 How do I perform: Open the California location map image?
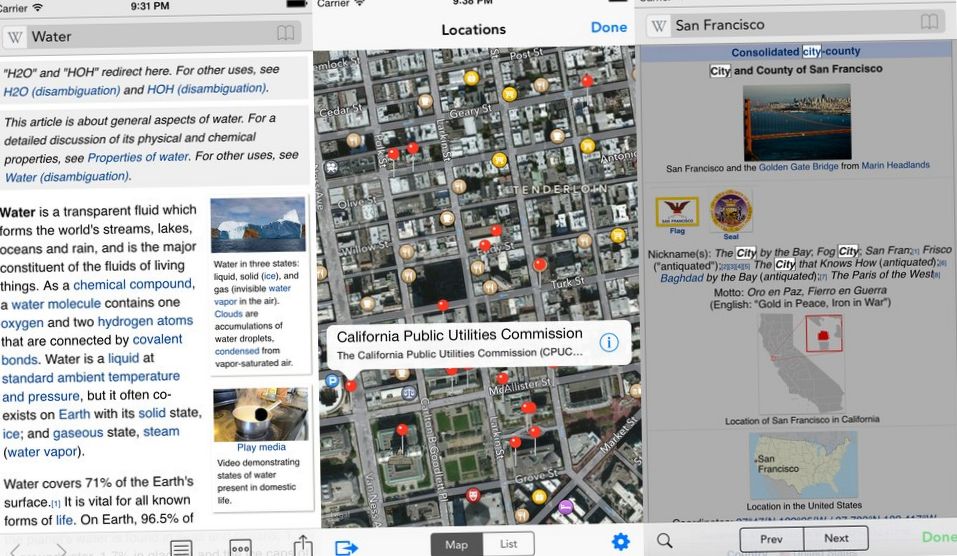pos(801,364)
